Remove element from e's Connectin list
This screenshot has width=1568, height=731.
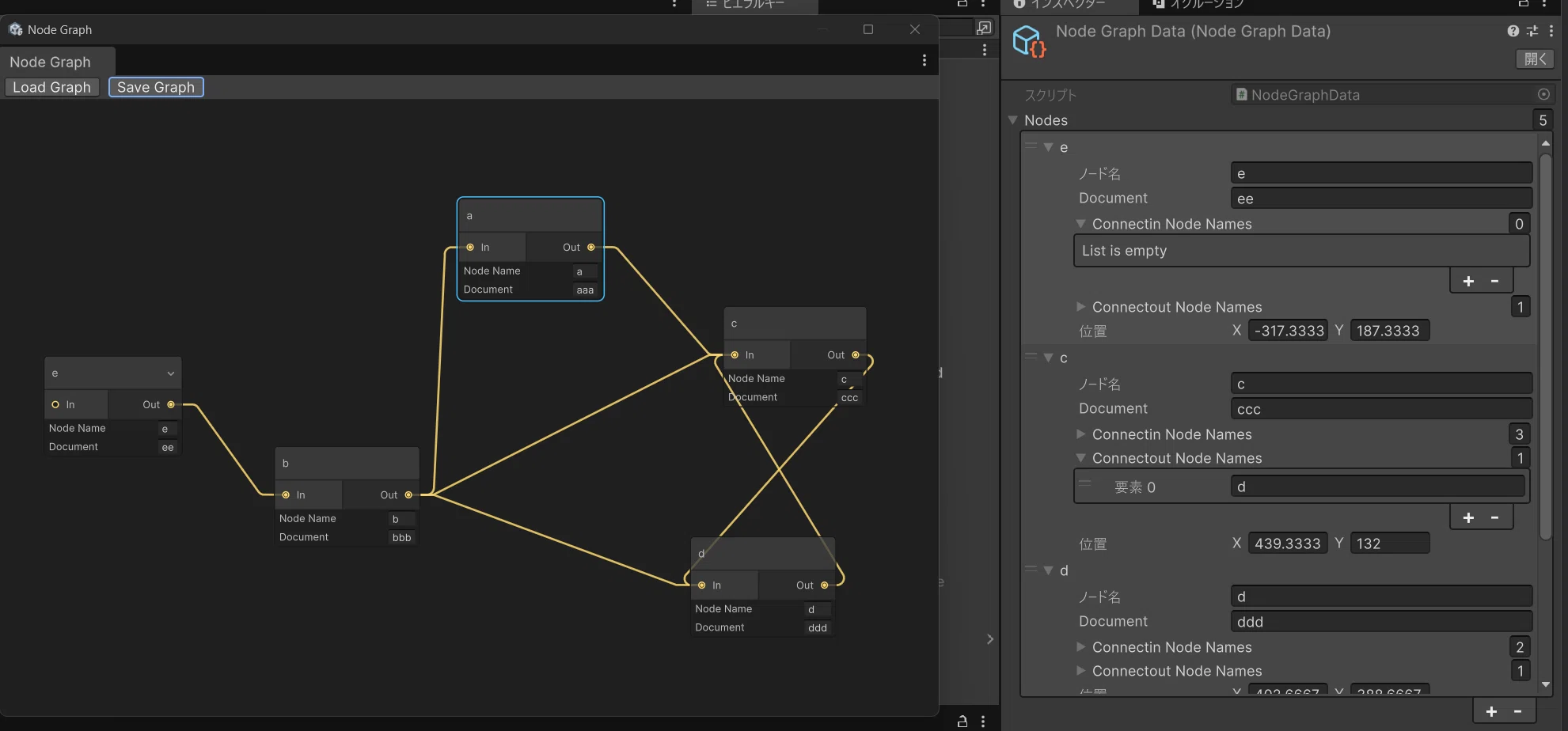tap(1495, 281)
